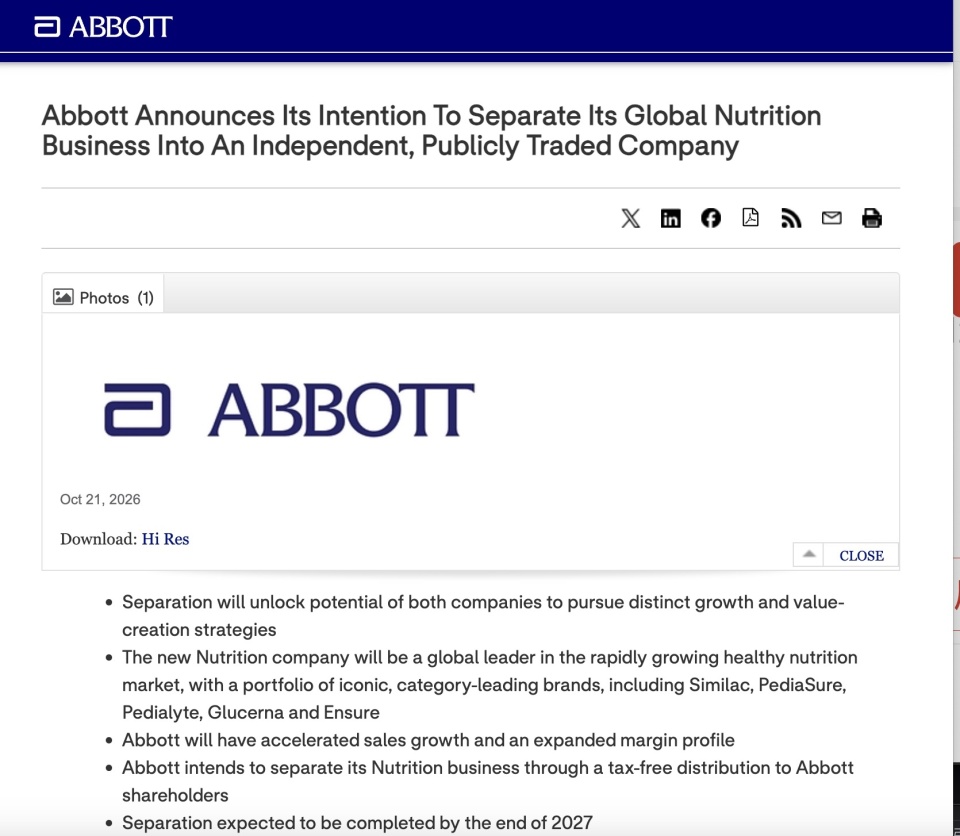Viewport: 960px width, 836px height.
Task: Collapse the photo panel with the up arrow
Action: point(809,555)
